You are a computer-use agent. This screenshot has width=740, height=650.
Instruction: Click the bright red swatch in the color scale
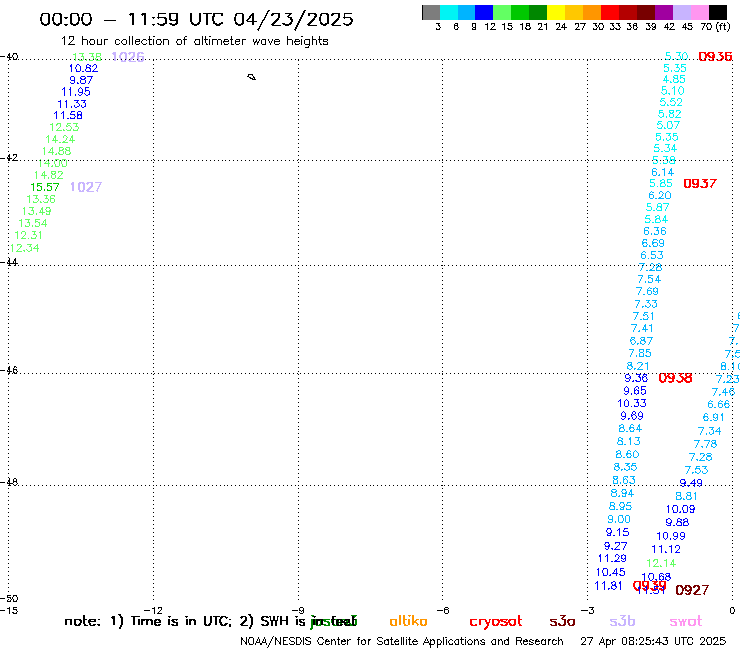pos(610,12)
